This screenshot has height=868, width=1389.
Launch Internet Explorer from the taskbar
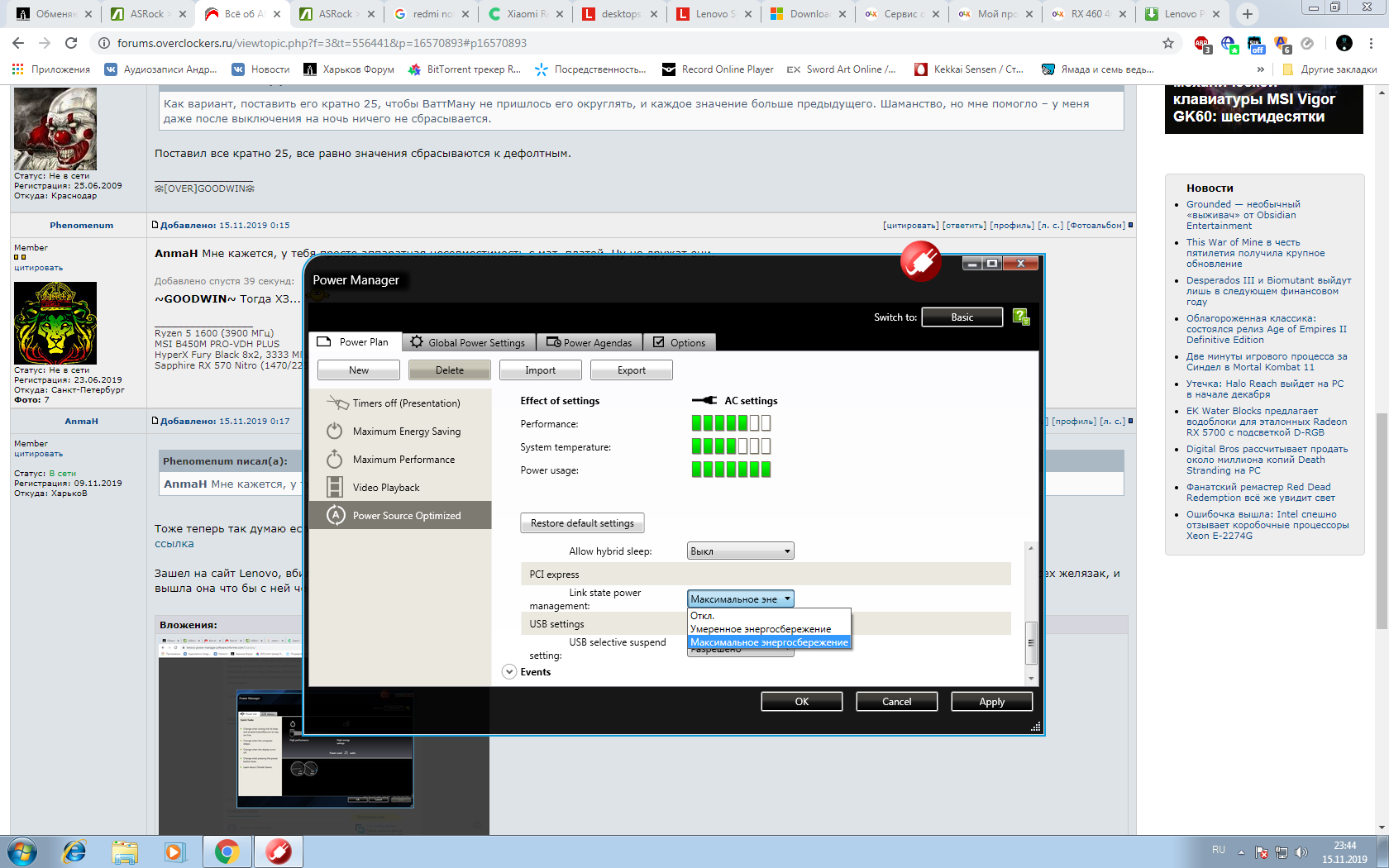pyautogui.click(x=74, y=851)
